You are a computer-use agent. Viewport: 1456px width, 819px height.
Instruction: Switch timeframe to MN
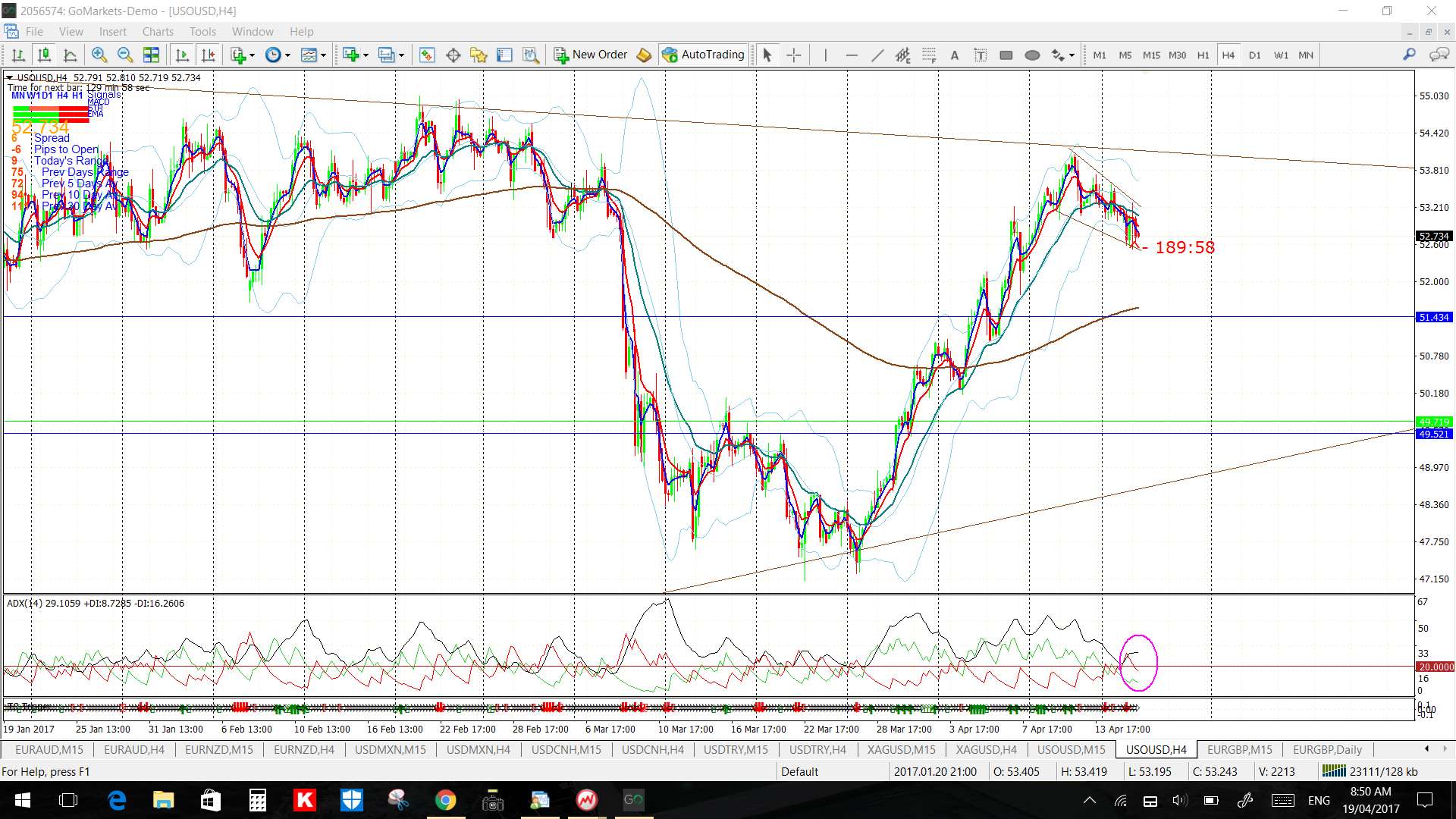(x=1306, y=55)
